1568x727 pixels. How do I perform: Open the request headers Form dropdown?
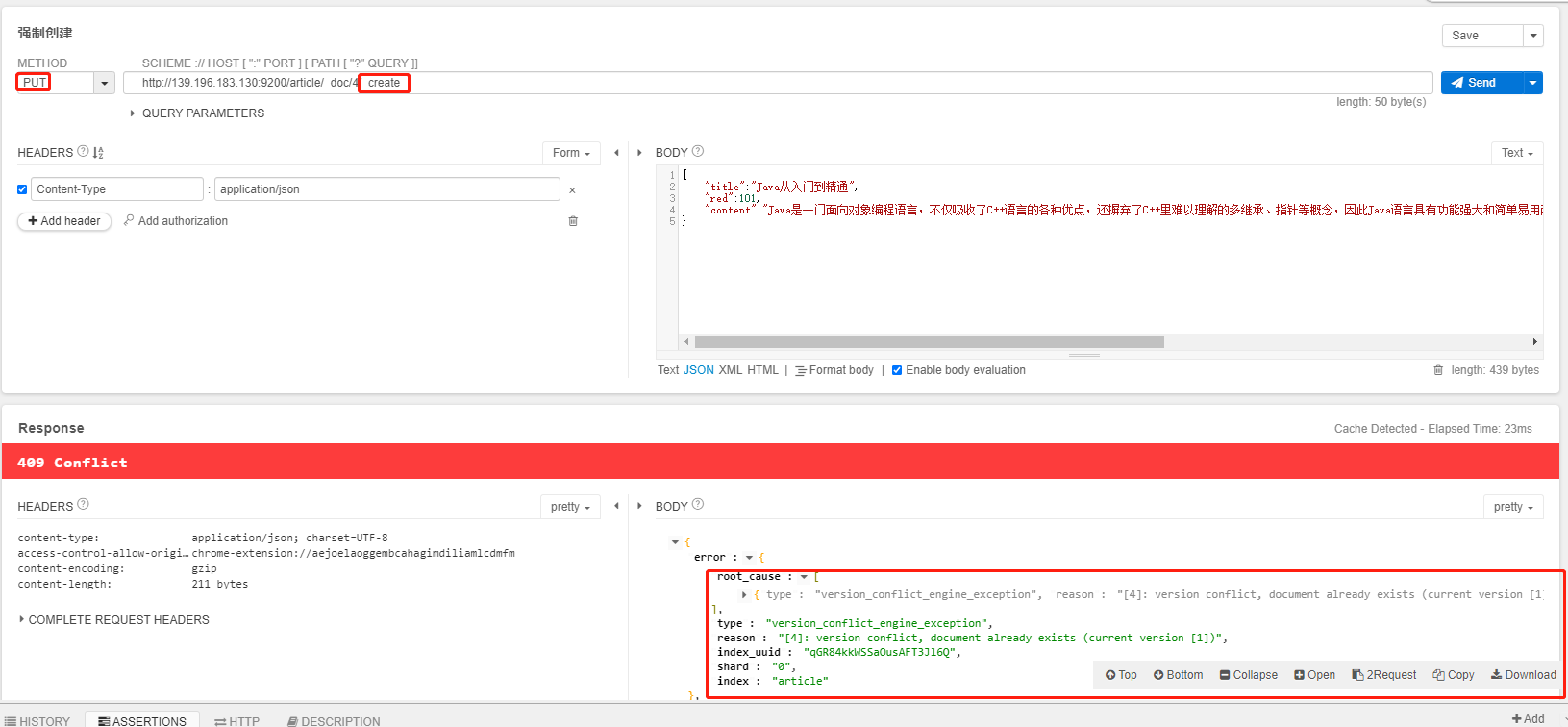(x=571, y=153)
